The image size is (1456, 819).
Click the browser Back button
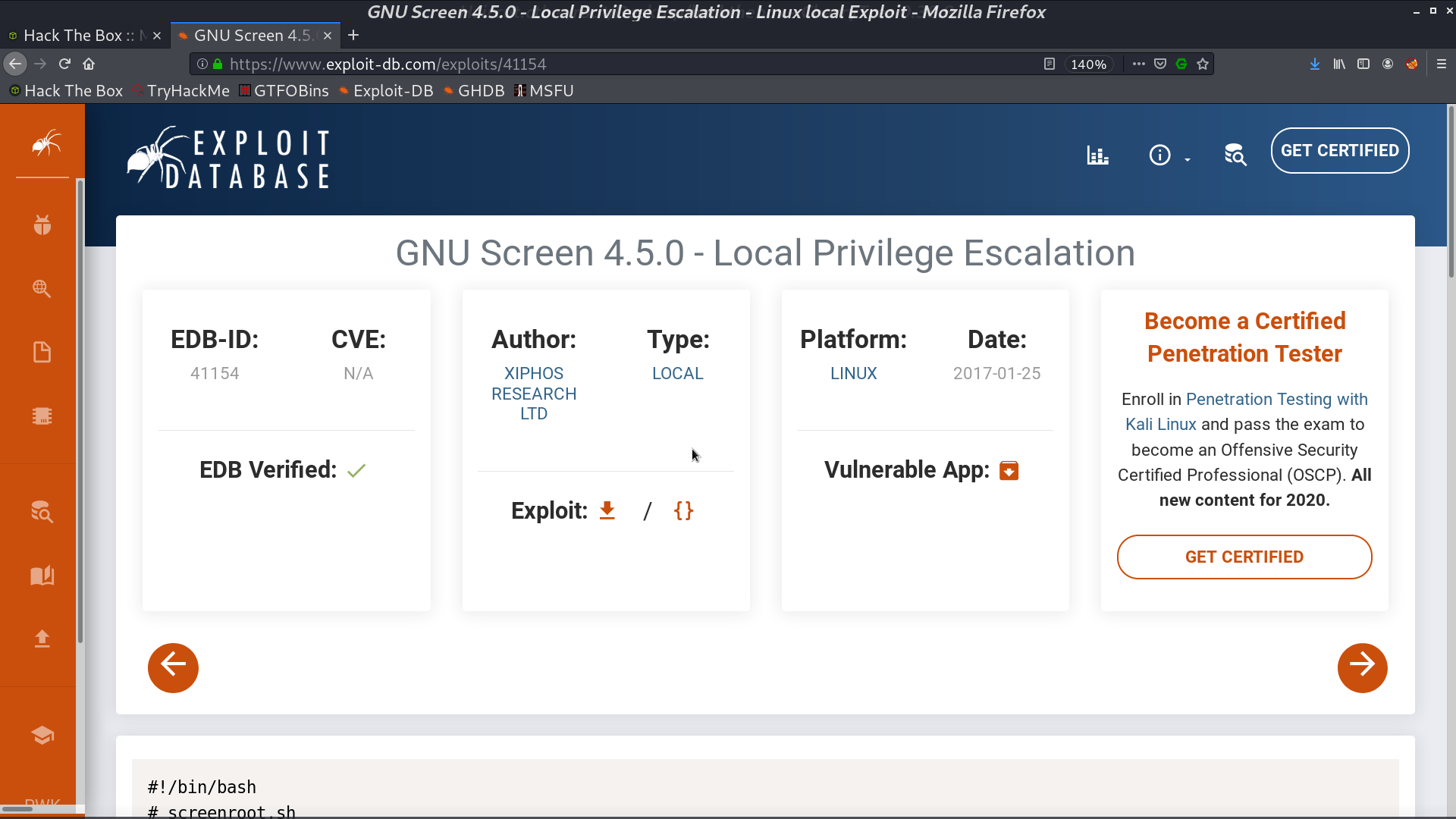click(x=15, y=64)
